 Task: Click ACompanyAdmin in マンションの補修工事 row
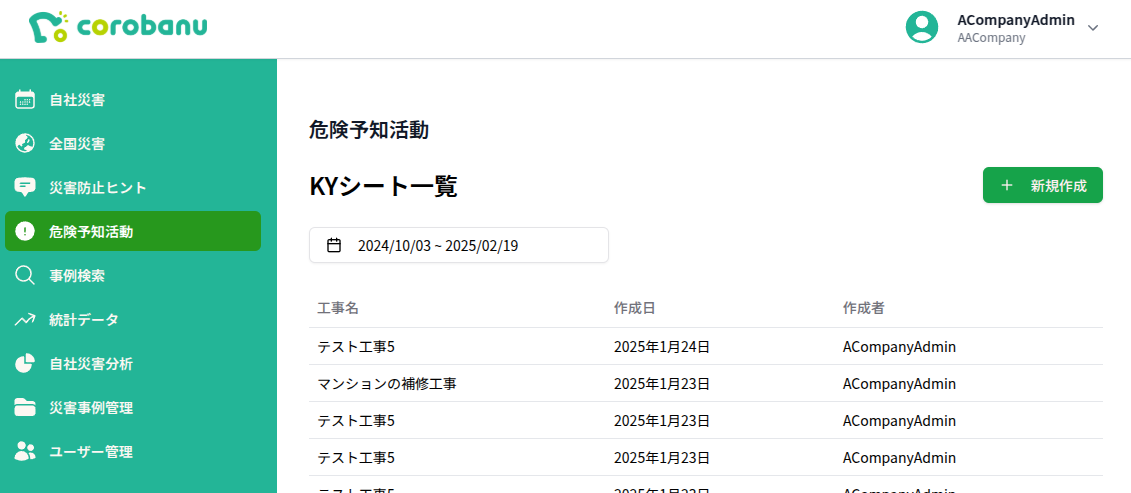point(899,384)
